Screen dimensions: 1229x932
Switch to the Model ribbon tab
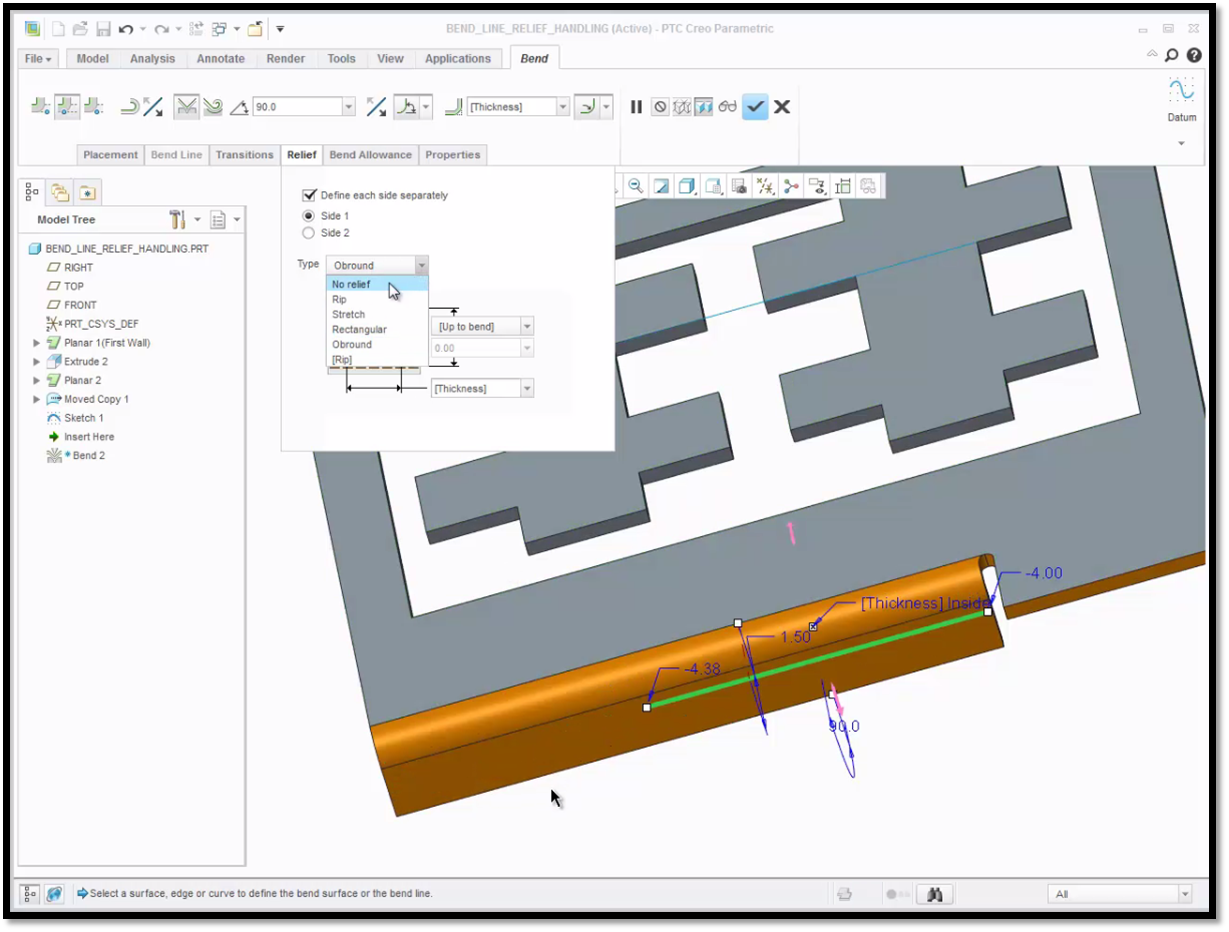93,59
